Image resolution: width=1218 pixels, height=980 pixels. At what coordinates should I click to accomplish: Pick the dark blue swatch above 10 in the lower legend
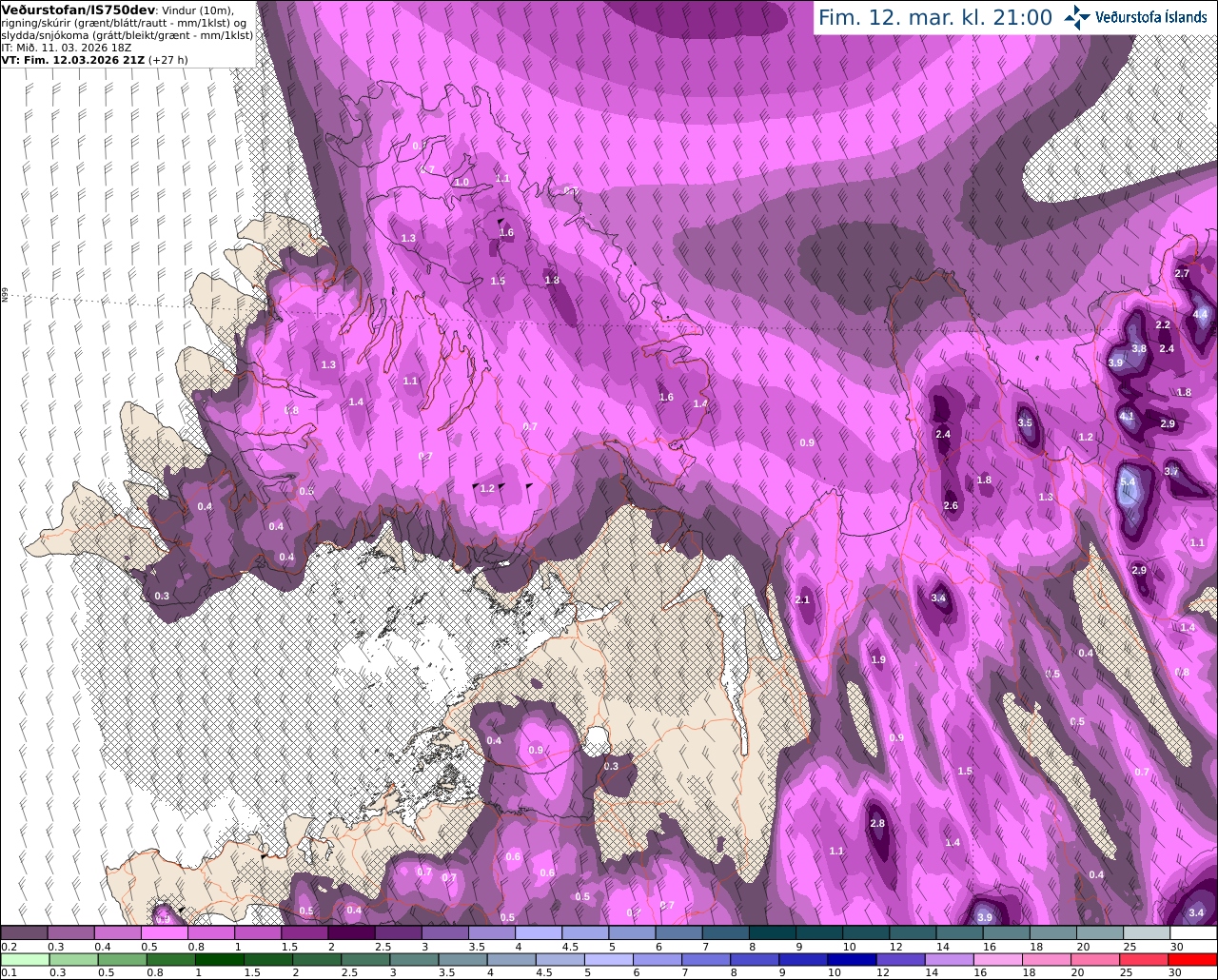(x=850, y=959)
